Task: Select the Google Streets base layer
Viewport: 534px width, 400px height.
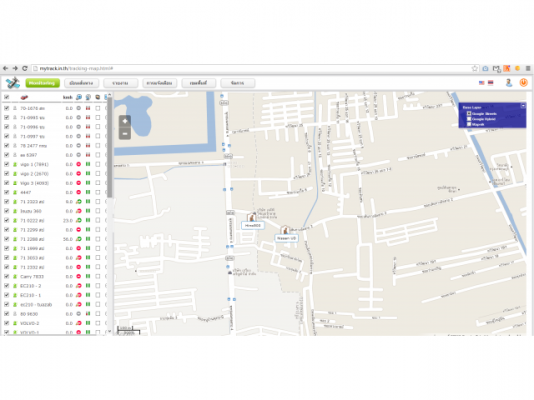Action: click(x=469, y=114)
